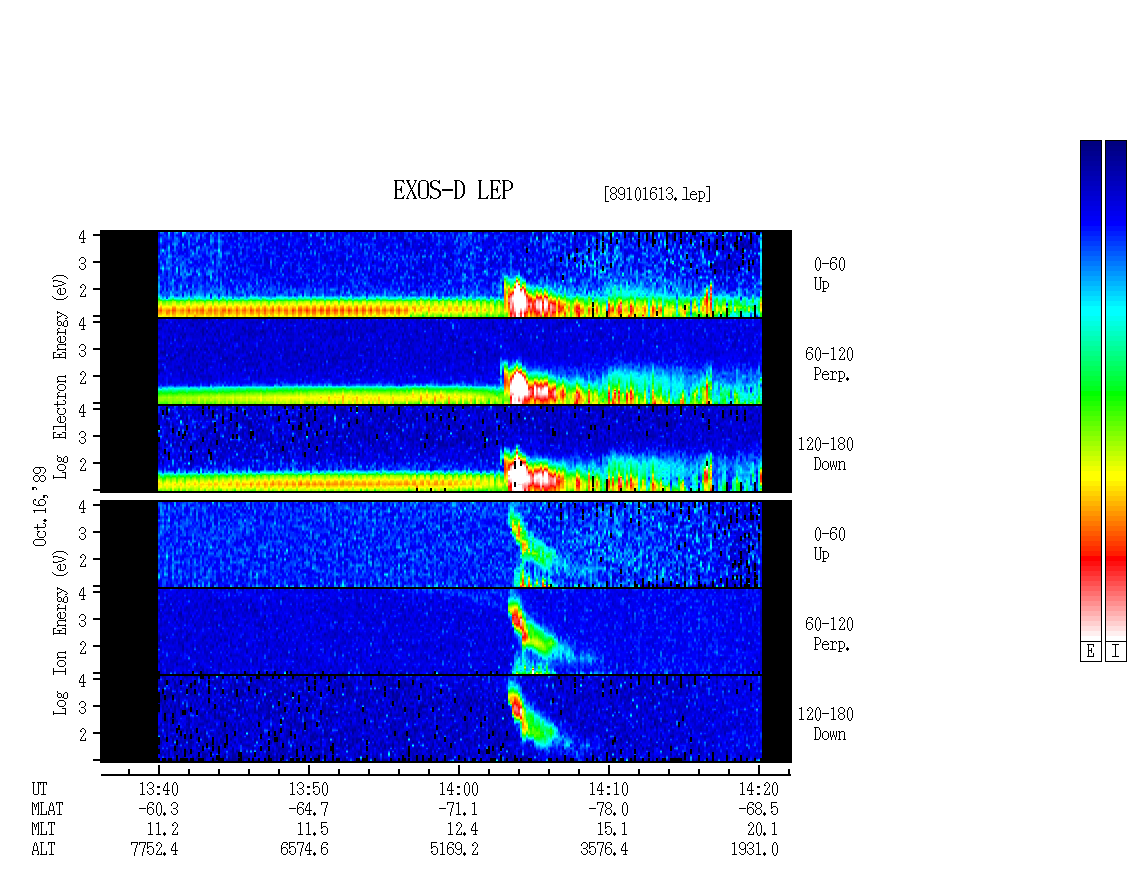Click the MLAT row label

tap(47, 809)
